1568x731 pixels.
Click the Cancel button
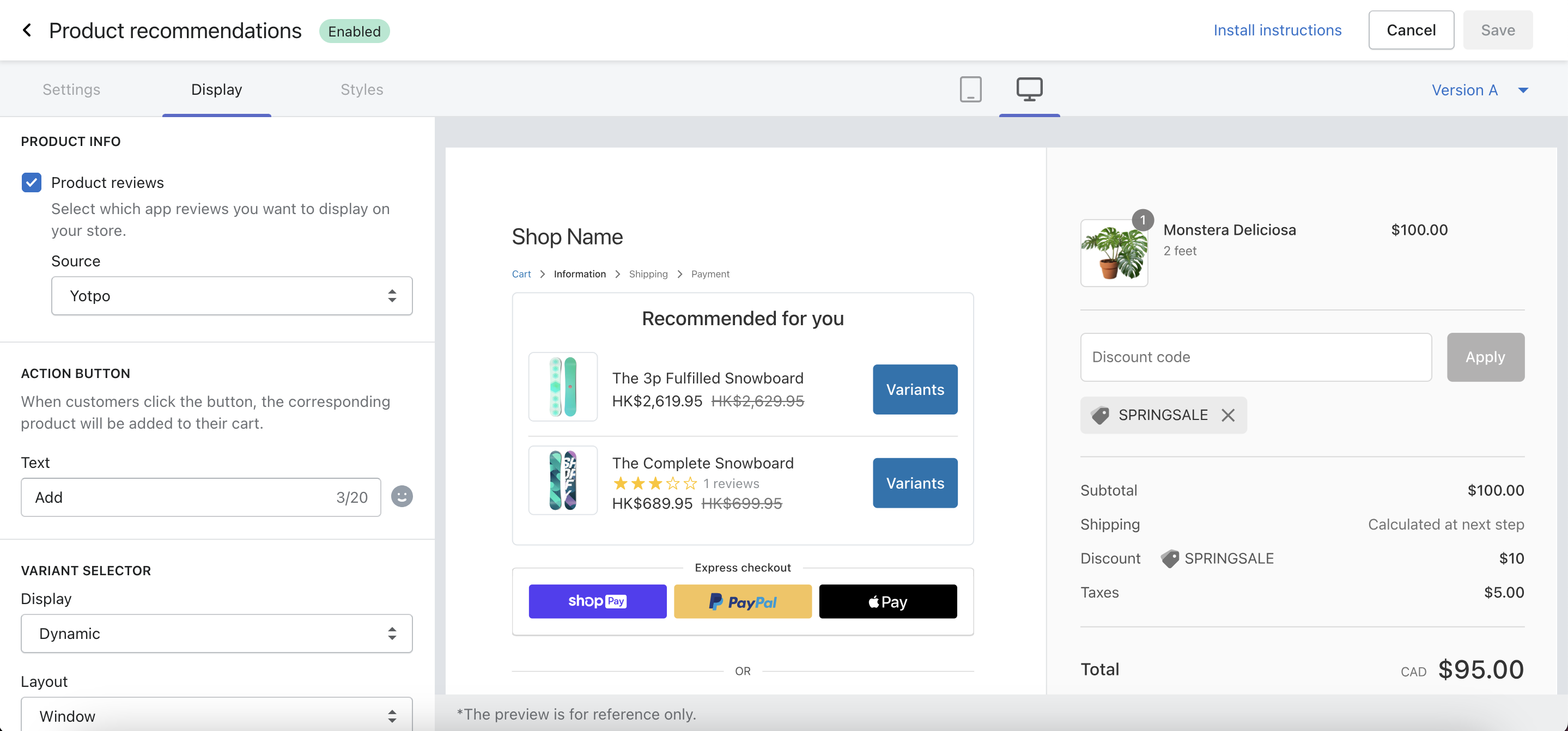pyautogui.click(x=1411, y=31)
